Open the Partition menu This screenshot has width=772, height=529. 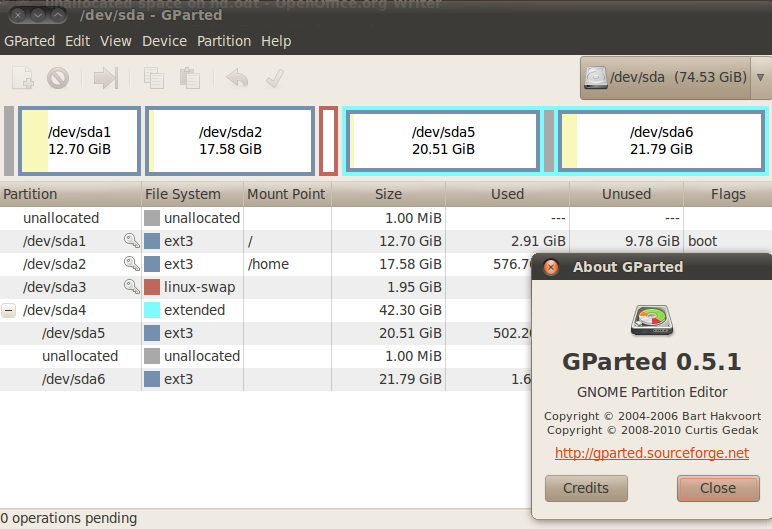tap(224, 41)
